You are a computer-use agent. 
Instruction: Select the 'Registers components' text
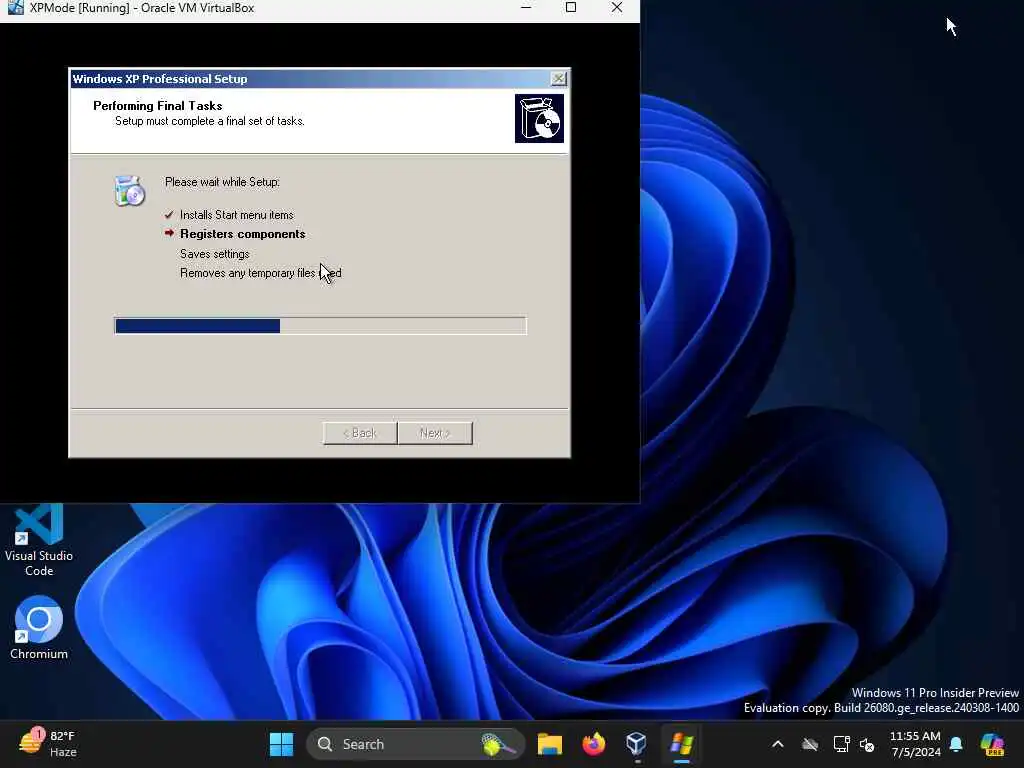242,234
